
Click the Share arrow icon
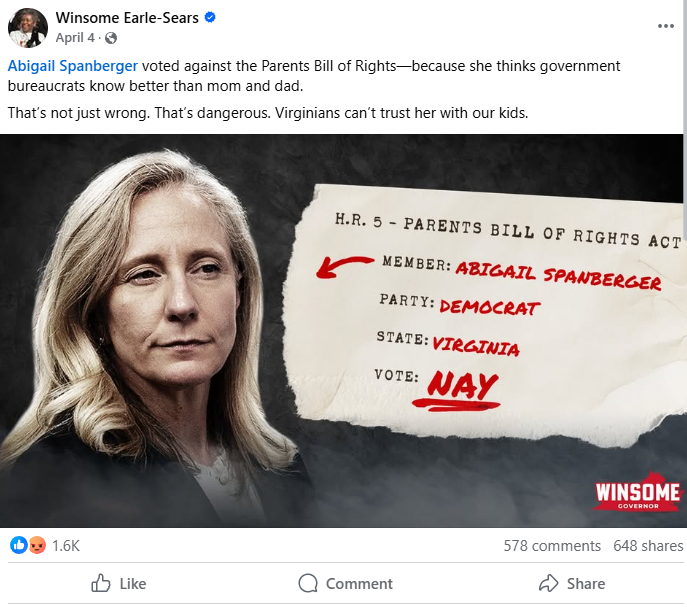coord(549,583)
